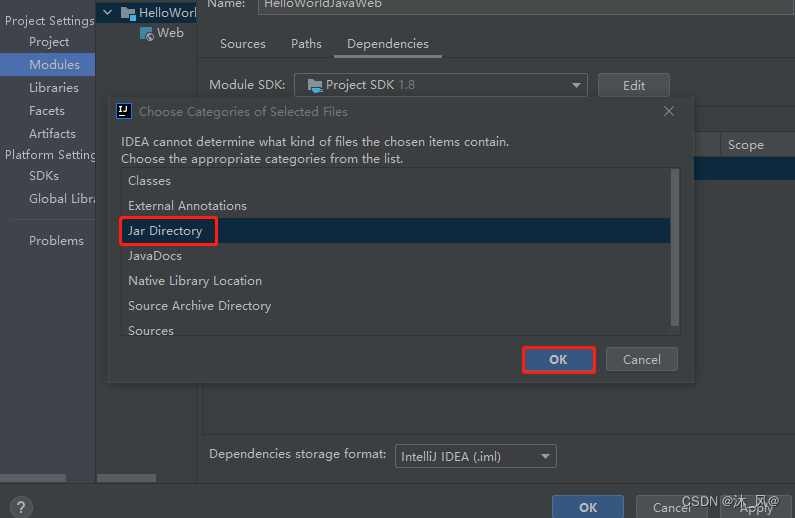
Task: Open the Module SDK dropdown
Action: click(441, 85)
